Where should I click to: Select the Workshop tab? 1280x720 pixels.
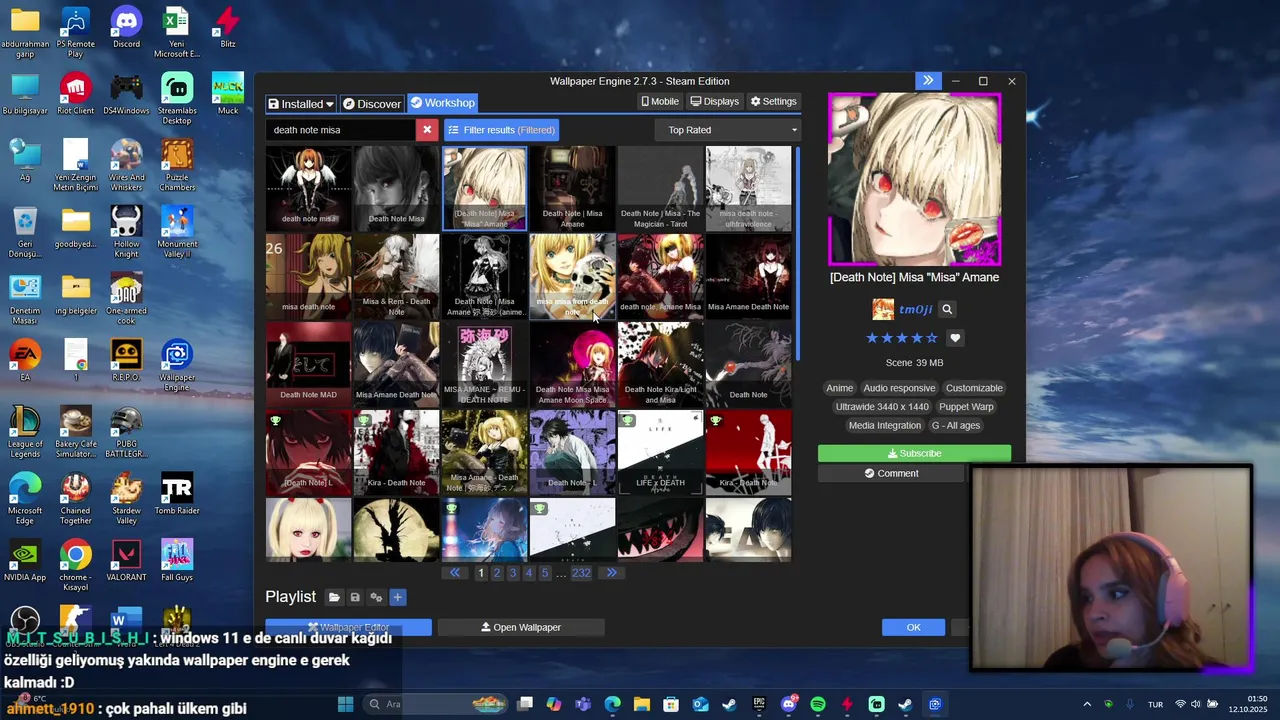point(442,103)
